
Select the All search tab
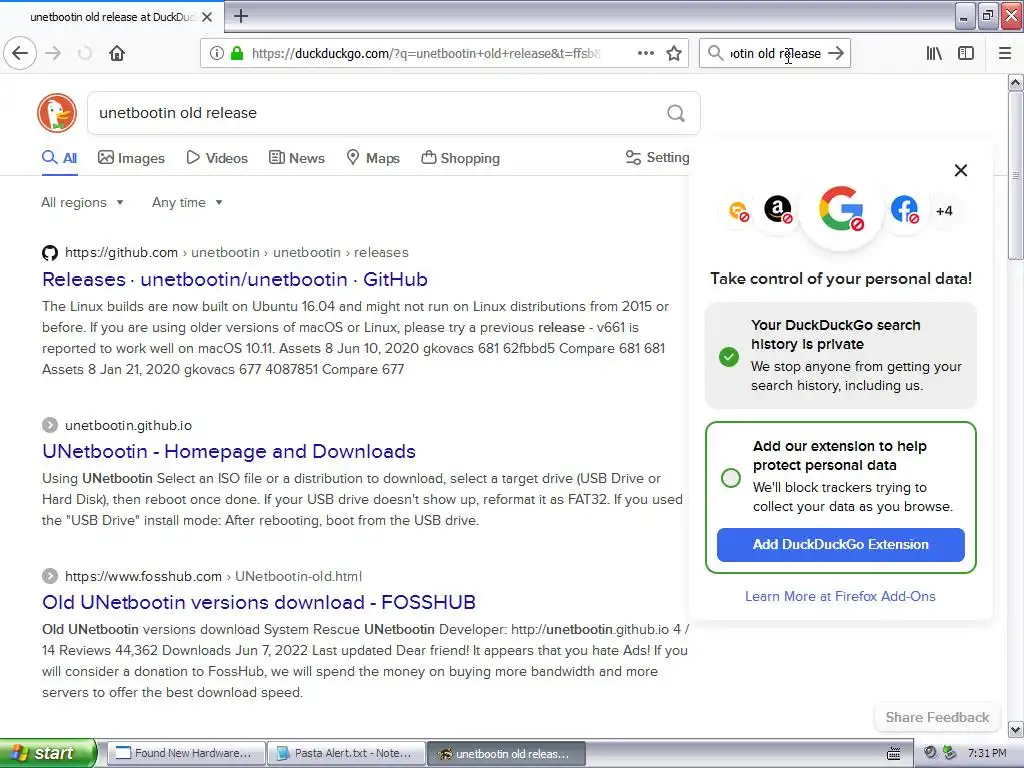coord(59,158)
